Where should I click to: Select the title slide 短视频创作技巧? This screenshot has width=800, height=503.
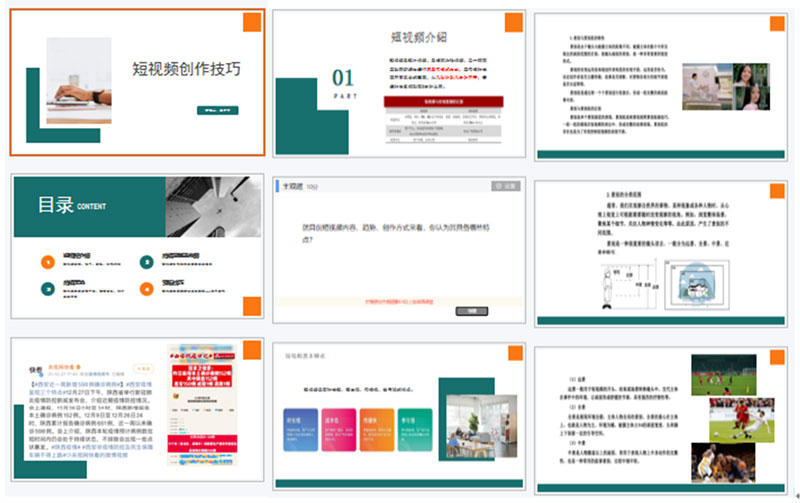point(138,83)
